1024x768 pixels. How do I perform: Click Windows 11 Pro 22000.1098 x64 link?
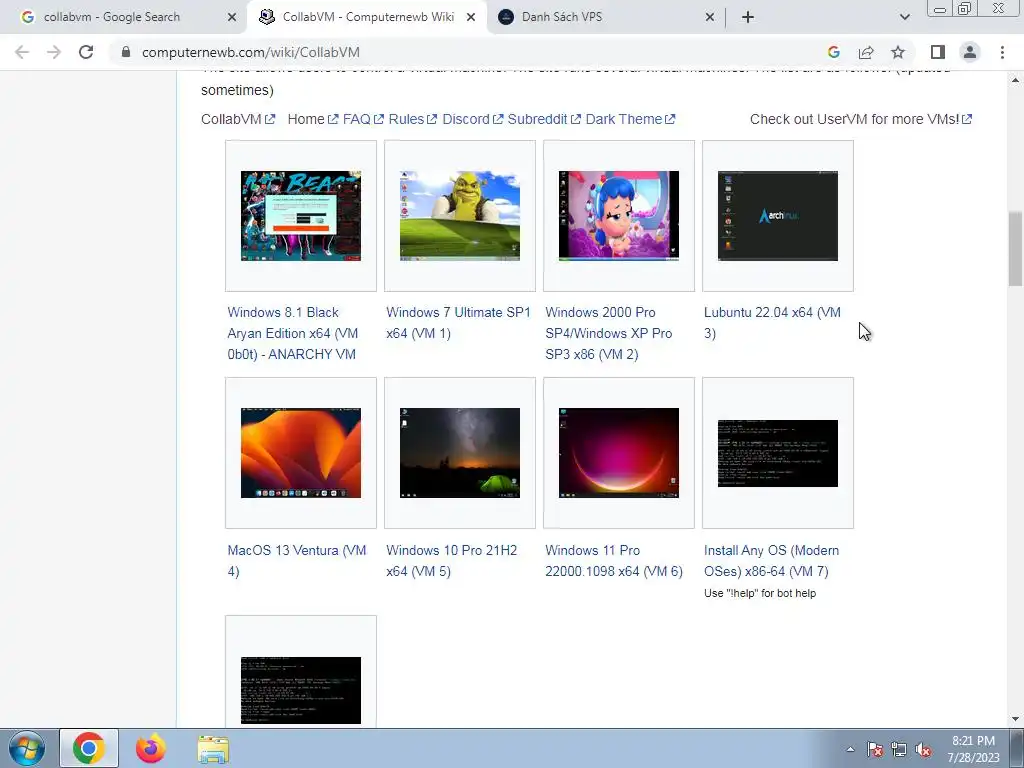(613, 560)
